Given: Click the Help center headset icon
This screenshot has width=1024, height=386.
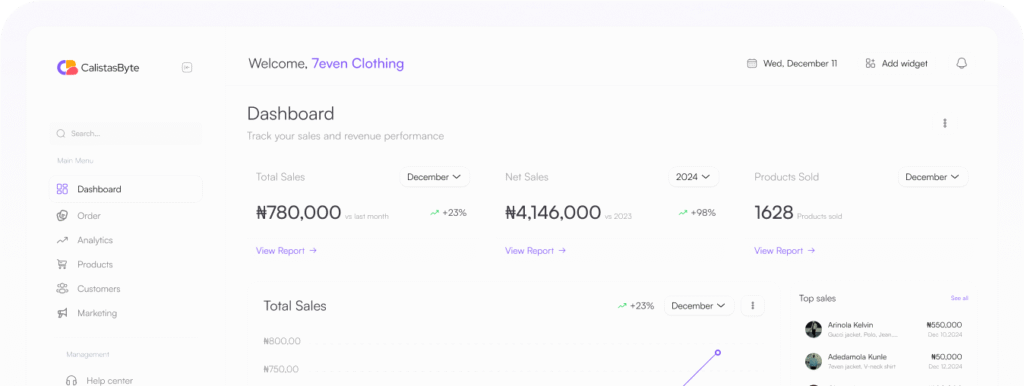Looking at the screenshot, I should (71, 380).
